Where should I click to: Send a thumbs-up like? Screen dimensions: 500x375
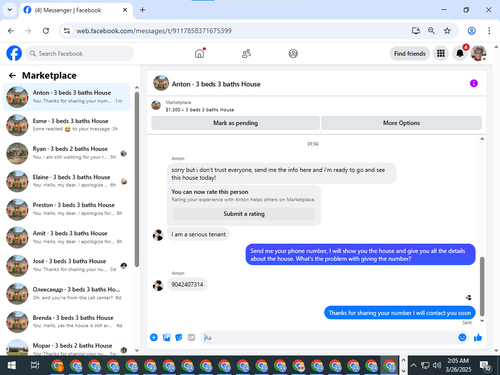(x=478, y=338)
